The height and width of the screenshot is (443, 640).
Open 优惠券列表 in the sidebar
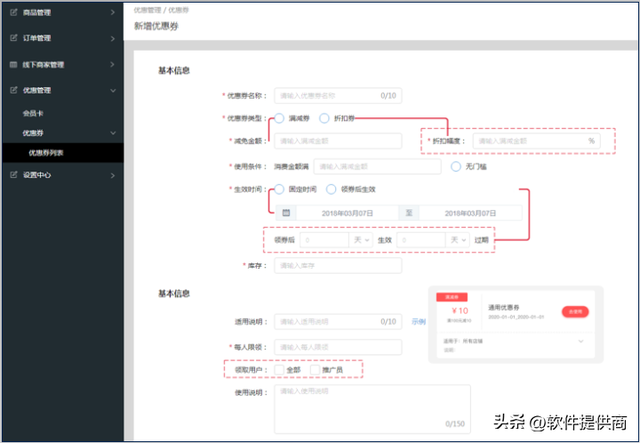(62, 153)
